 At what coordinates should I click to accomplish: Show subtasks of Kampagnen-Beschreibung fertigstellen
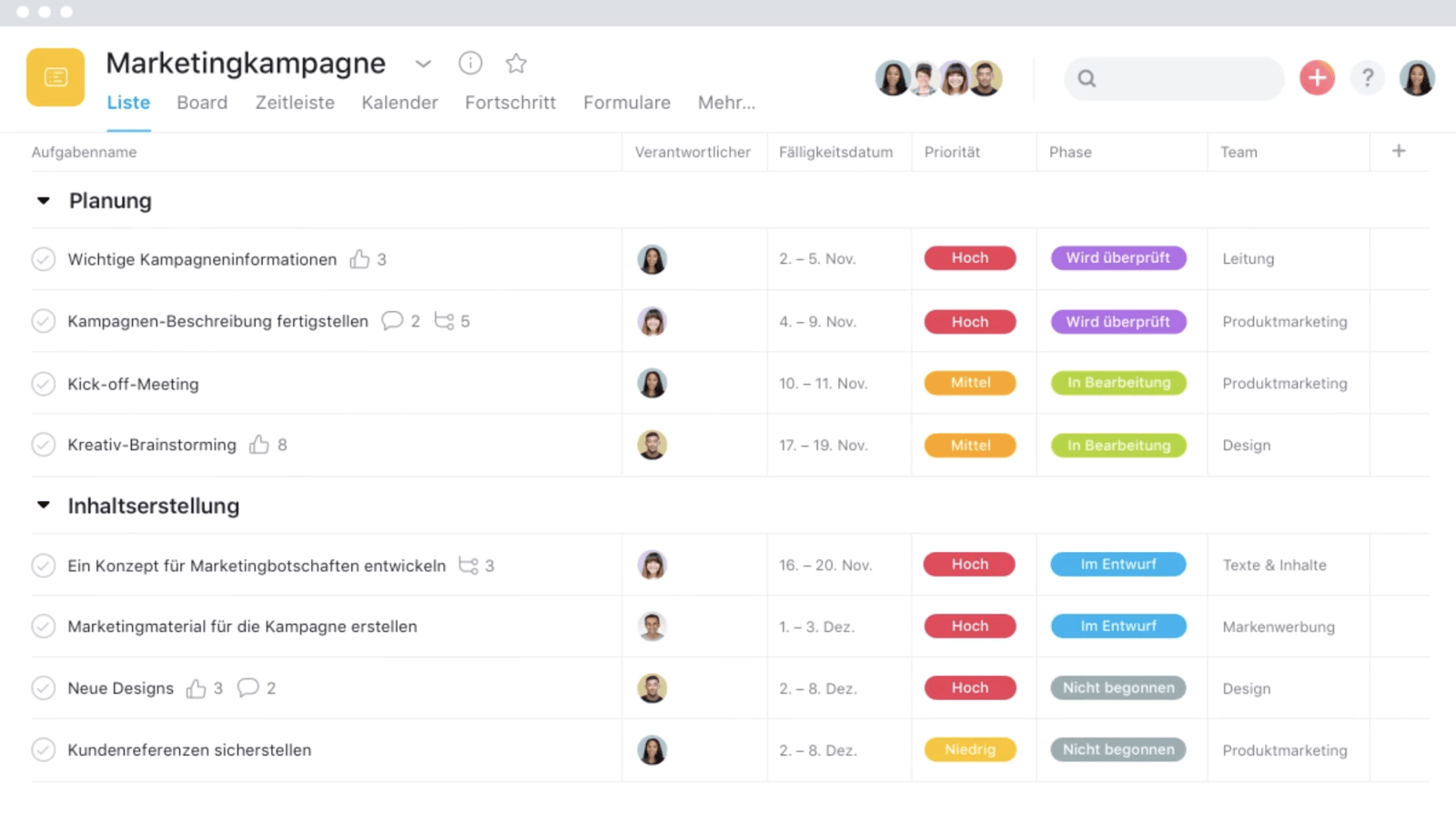click(x=444, y=321)
